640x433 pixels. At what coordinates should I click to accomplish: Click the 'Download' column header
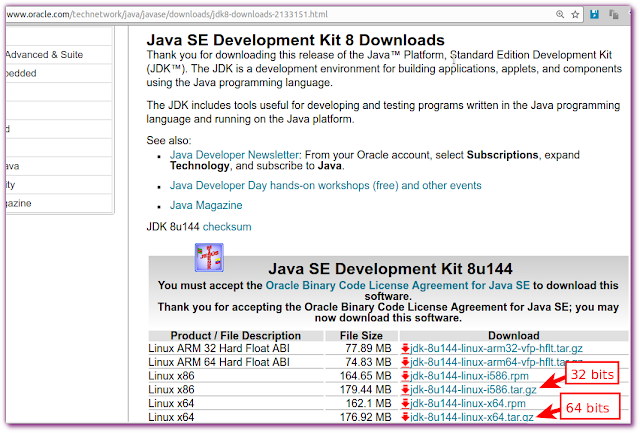[513, 335]
